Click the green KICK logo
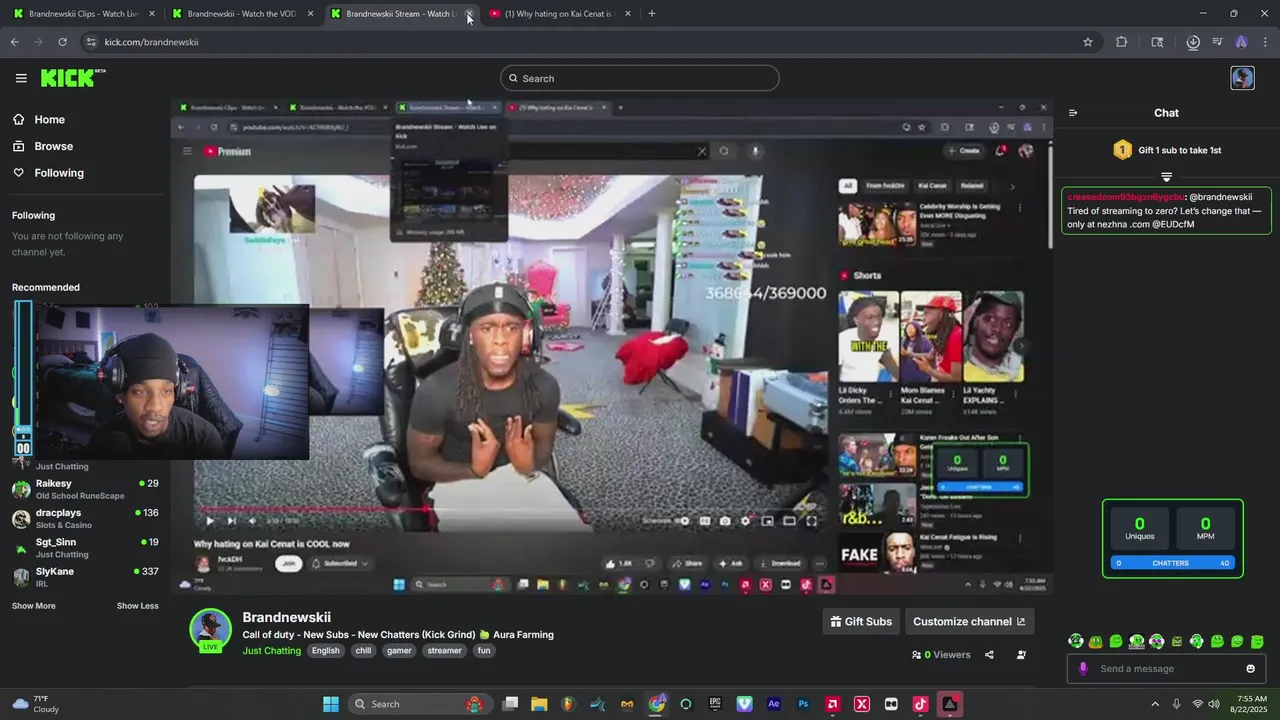The width and height of the screenshot is (1280, 720). (x=72, y=78)
